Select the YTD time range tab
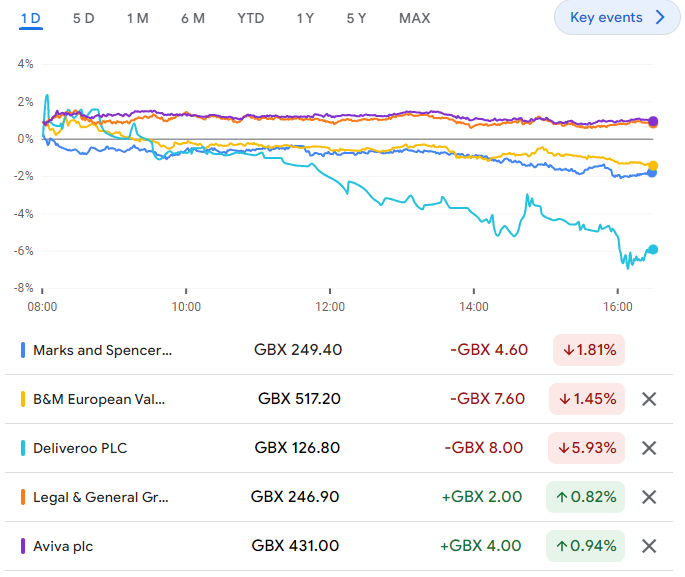 coord(251,18)
